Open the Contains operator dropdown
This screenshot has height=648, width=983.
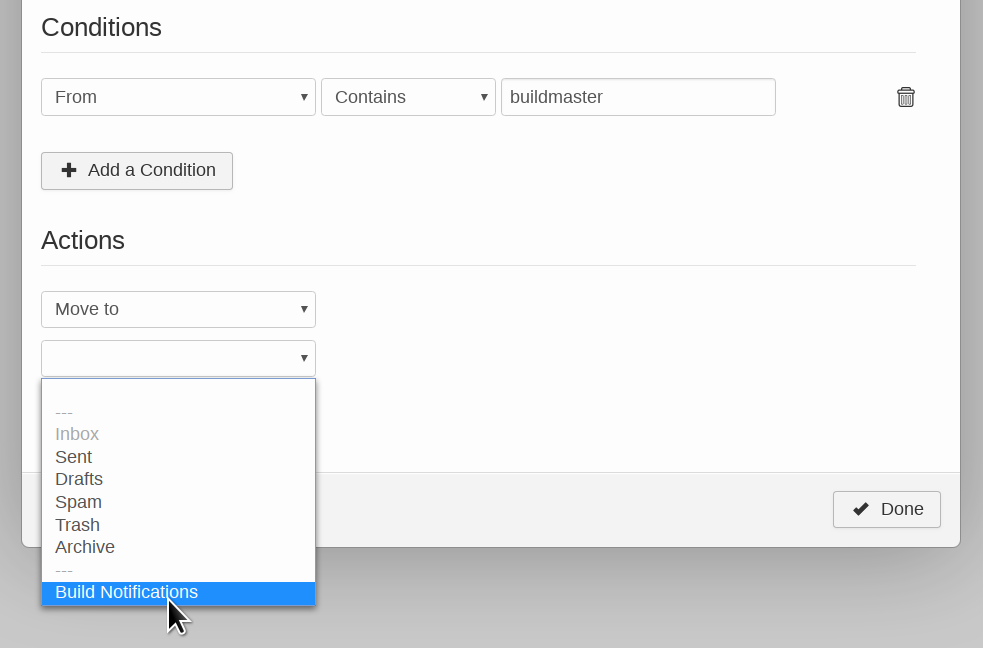coord(408,97)
